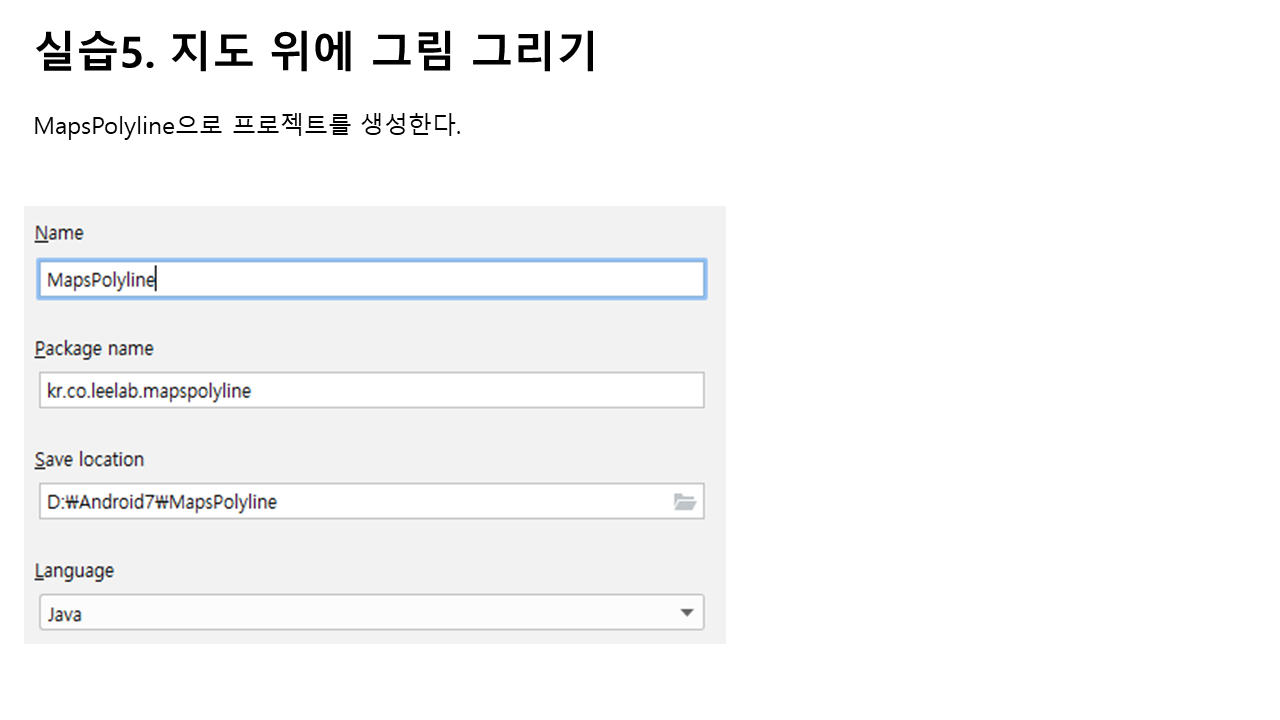1280x720 pixels.
Task: Click the Package name label
Action: tap(94, 349)
